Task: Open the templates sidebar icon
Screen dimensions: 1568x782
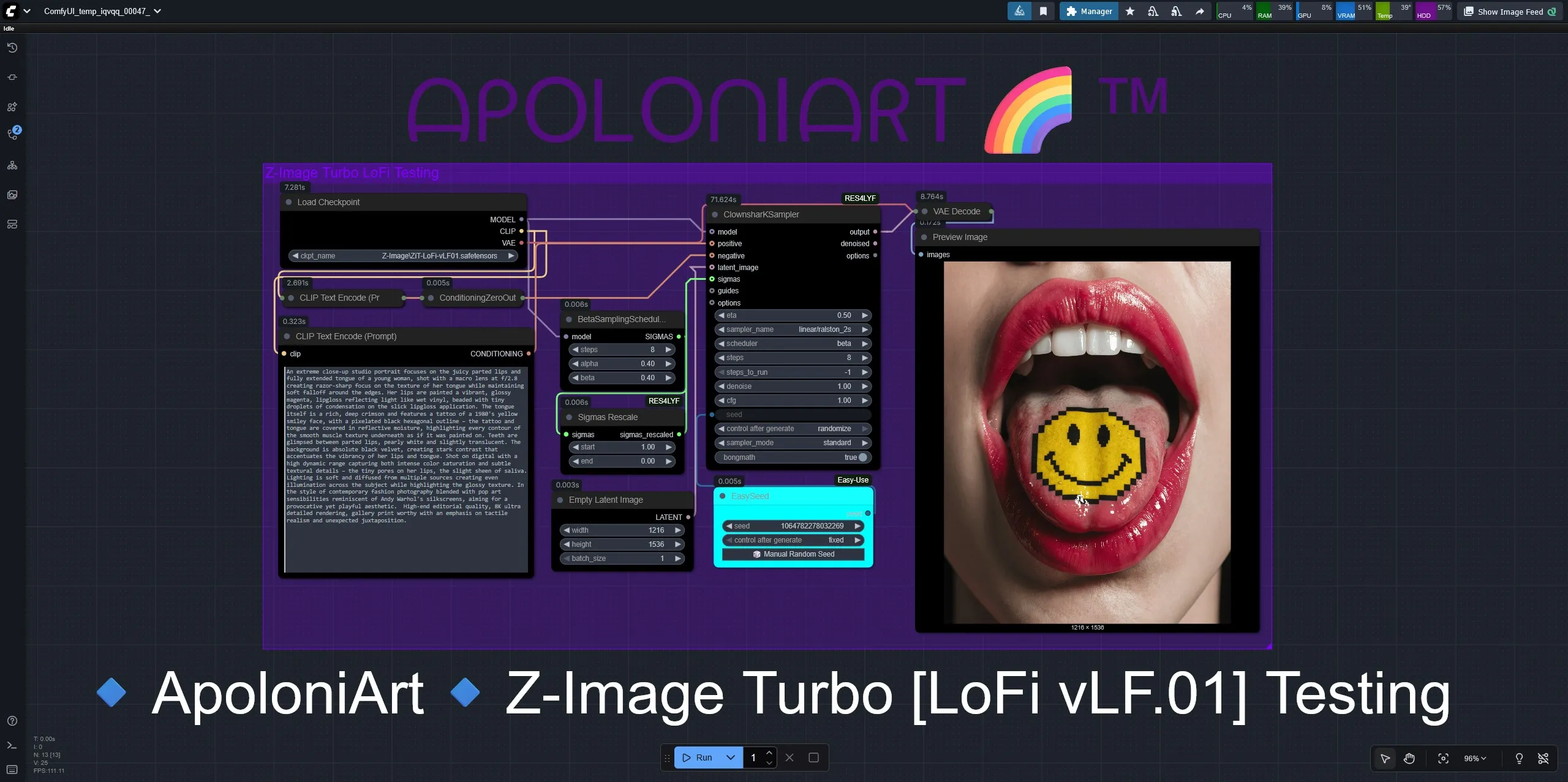Action: [12, 224]
